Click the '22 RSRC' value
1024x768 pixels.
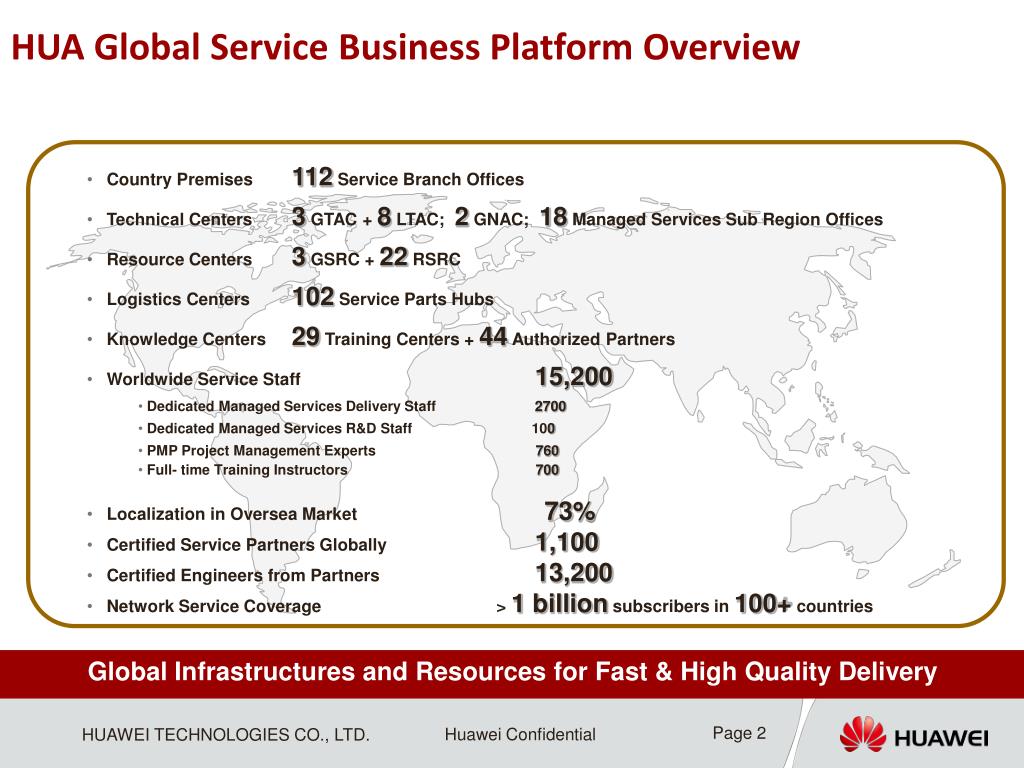tap(420, 257)
